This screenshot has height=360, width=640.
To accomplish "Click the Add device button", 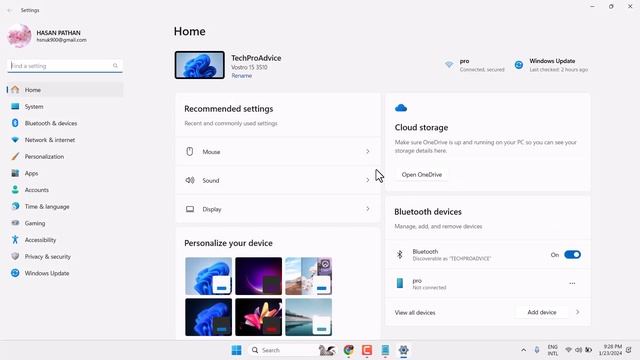I will [x=542, y=312].
